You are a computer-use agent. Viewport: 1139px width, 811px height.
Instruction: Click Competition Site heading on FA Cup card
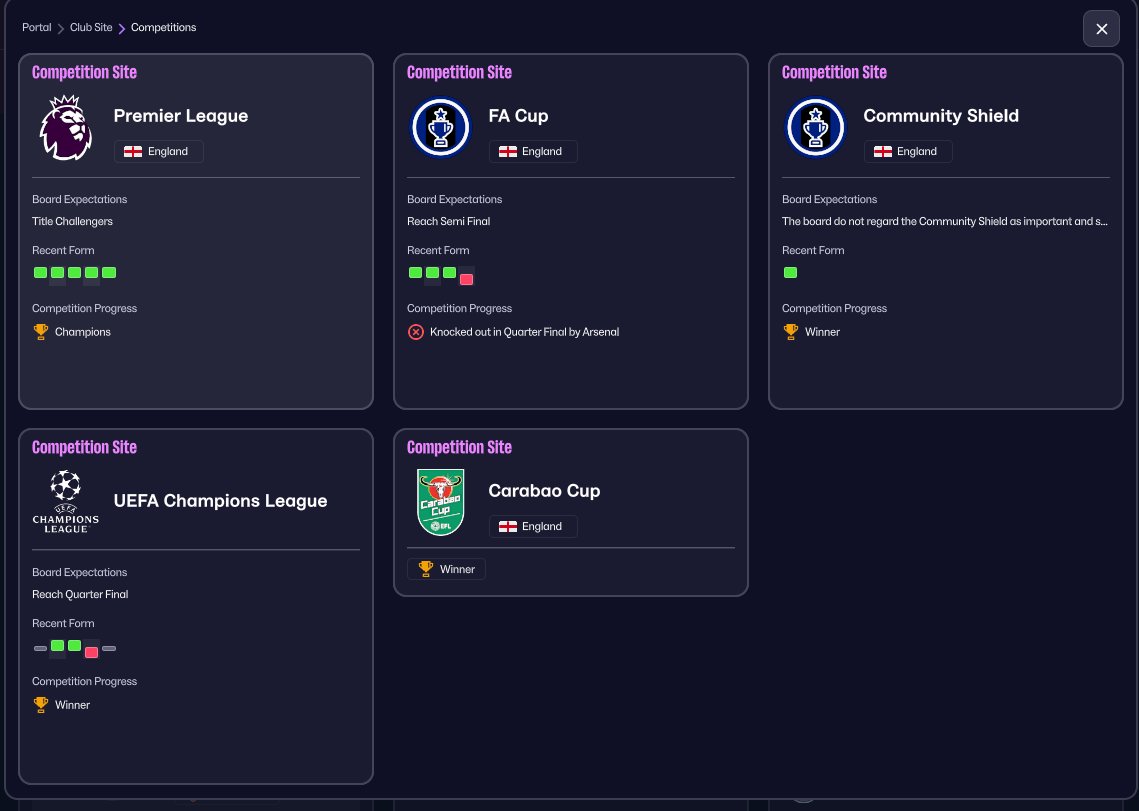pos(459,72)
